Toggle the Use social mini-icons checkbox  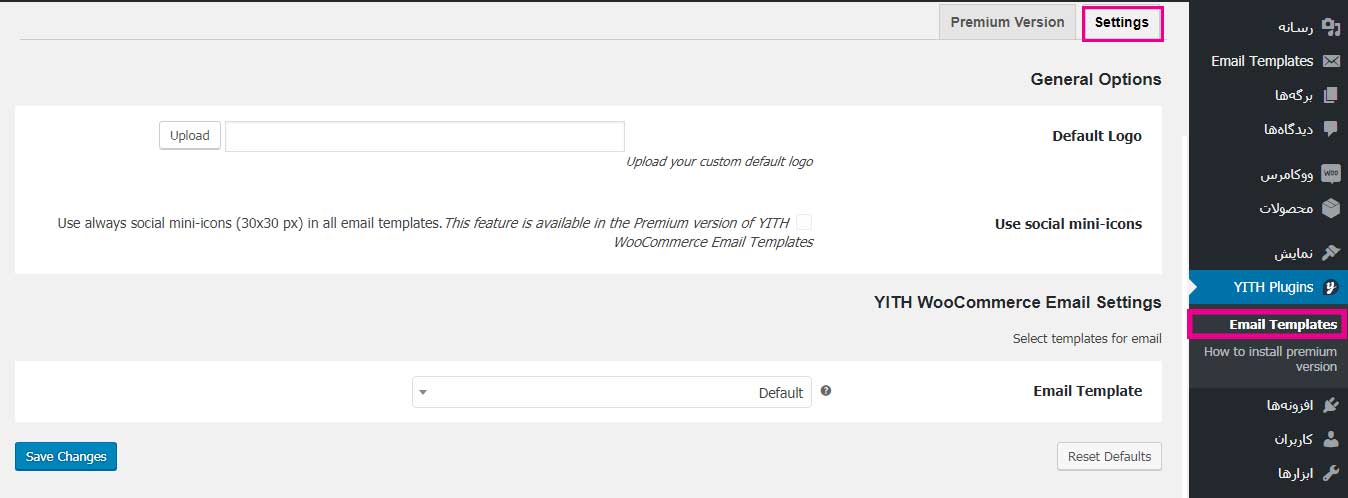[804, 222]
